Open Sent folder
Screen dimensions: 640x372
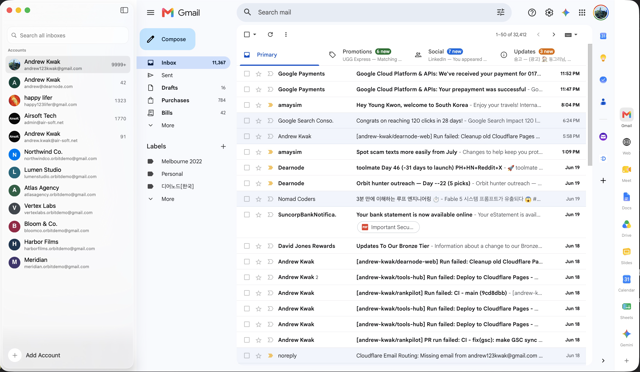(183, 75)
